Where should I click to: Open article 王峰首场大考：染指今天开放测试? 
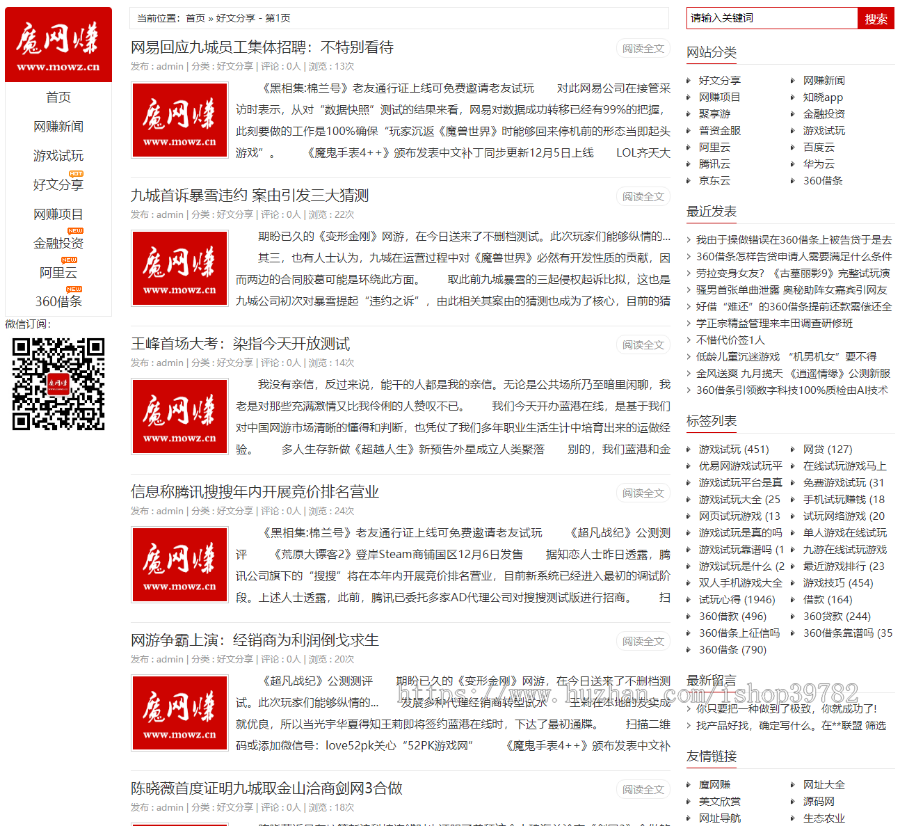(x=240, y=344)
